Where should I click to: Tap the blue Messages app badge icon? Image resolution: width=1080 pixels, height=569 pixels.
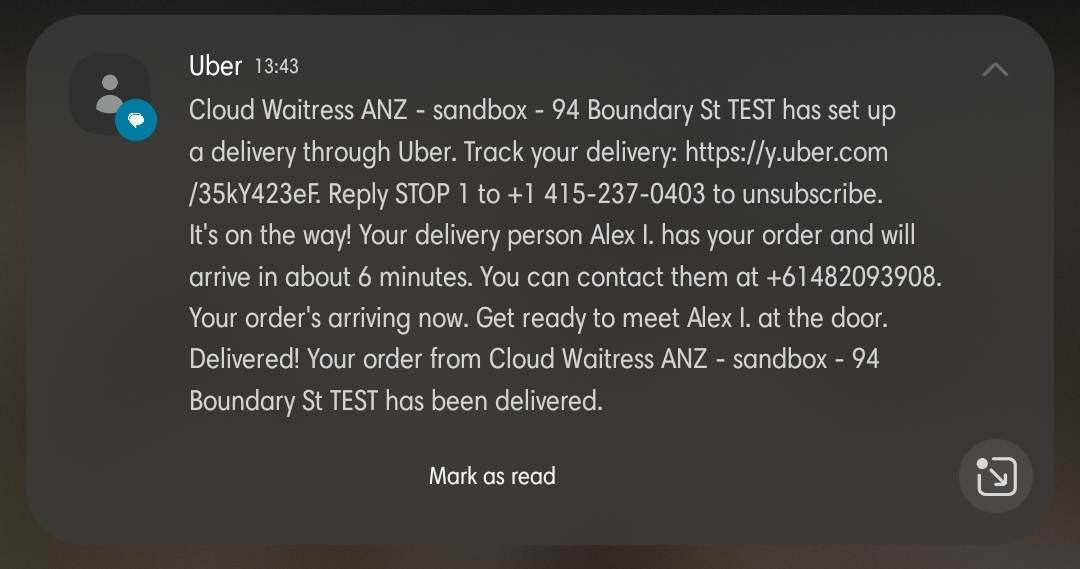point(136,121)
